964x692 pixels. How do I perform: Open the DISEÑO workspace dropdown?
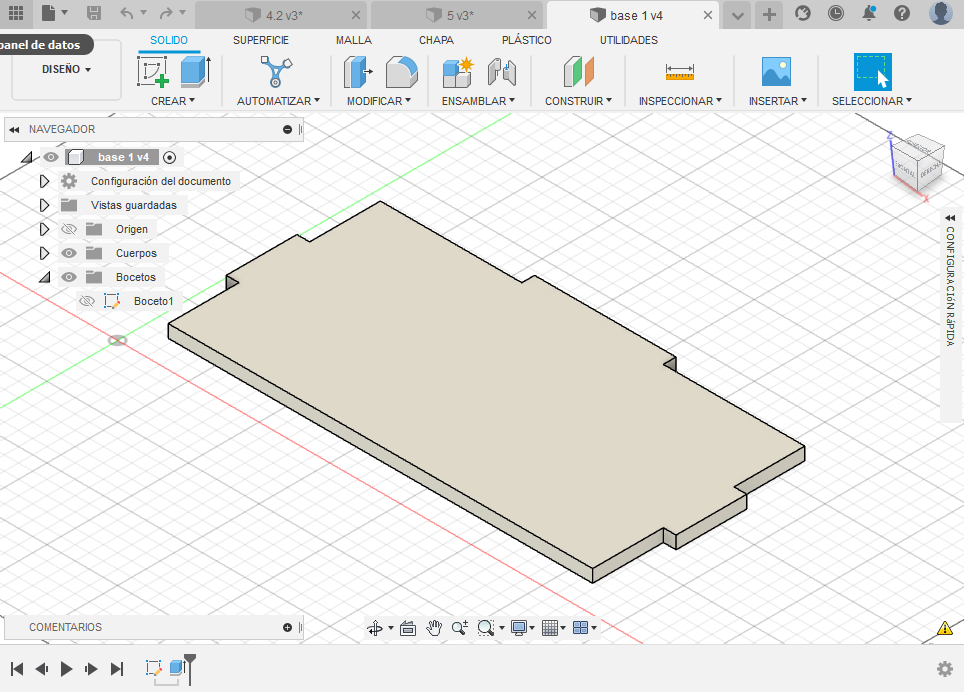(66, 69)
